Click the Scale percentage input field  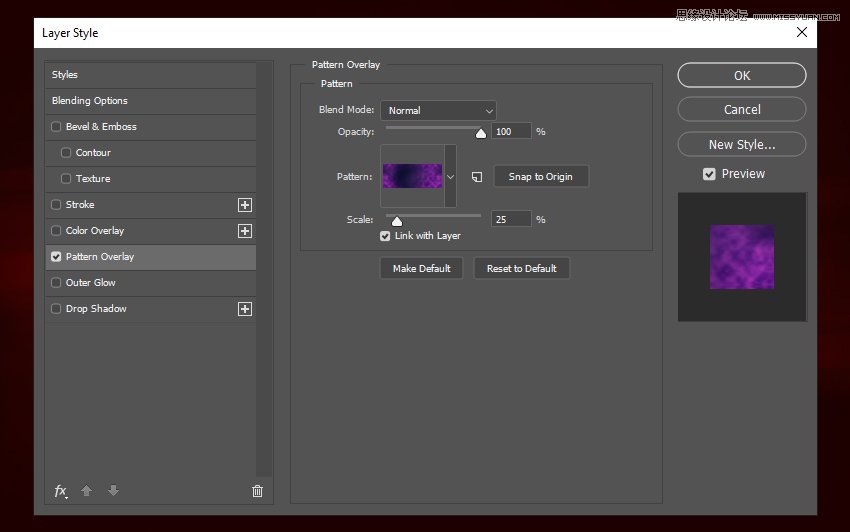tap(511, 219)
